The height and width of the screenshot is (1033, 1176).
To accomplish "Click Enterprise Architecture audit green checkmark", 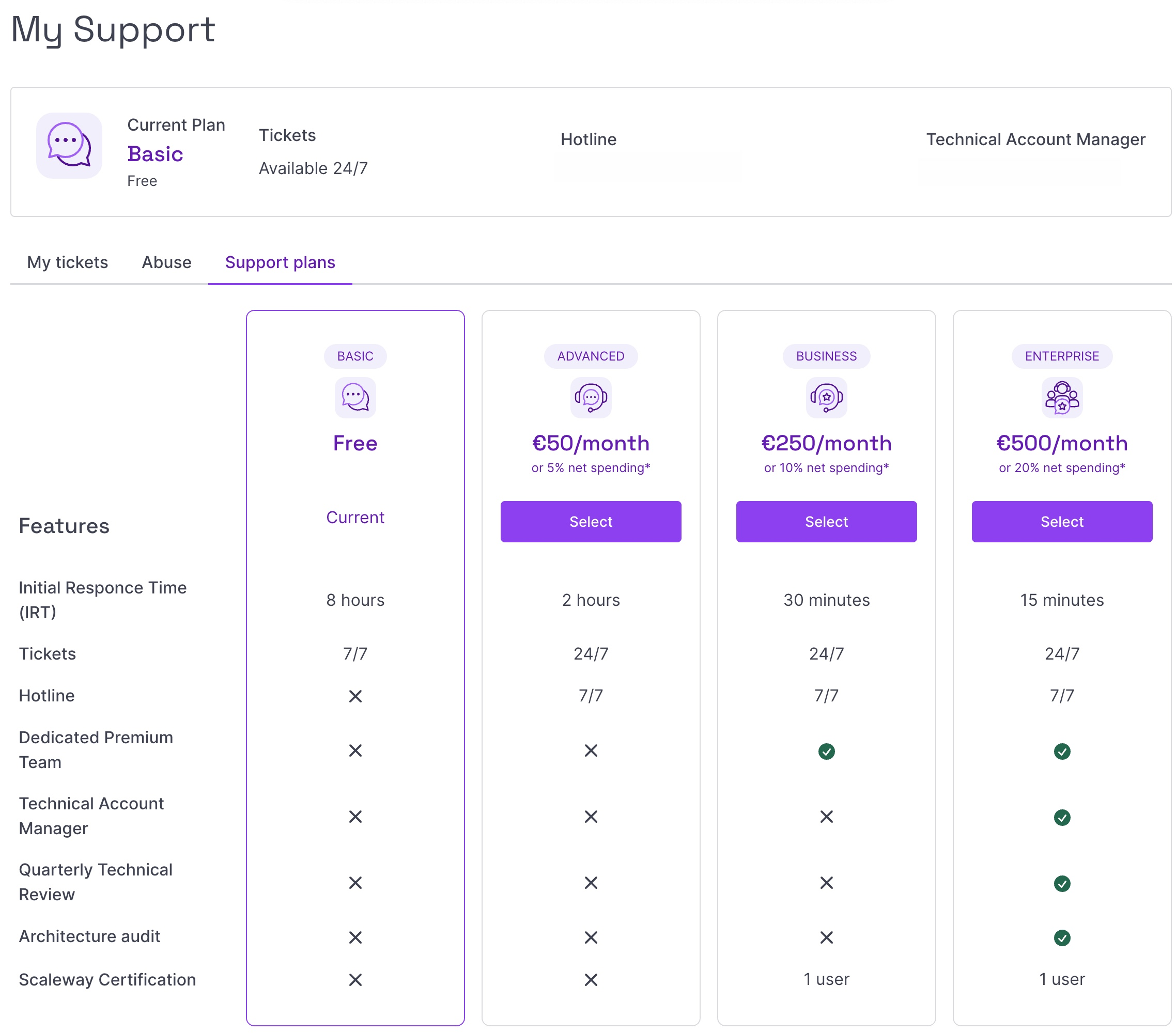I will coord(1061,938).
